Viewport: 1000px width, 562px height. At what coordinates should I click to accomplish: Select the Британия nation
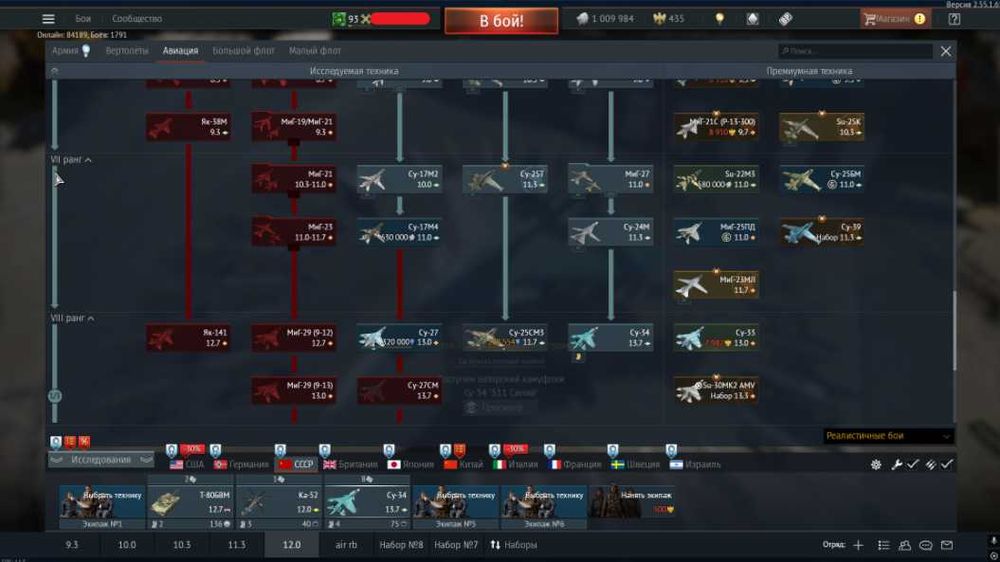(x=350, y=464)
